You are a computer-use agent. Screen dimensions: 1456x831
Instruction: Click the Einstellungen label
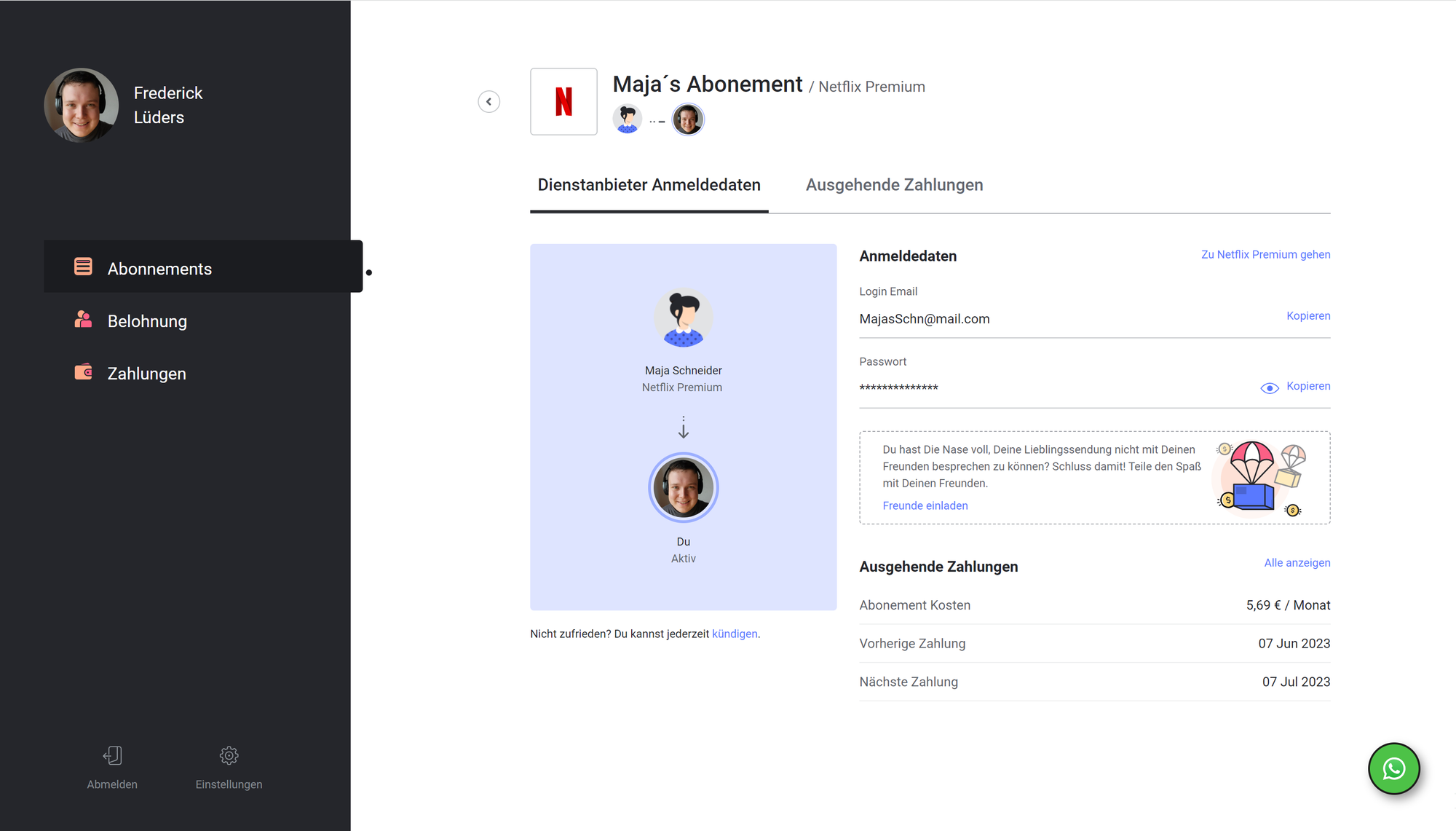coord(229,784)
